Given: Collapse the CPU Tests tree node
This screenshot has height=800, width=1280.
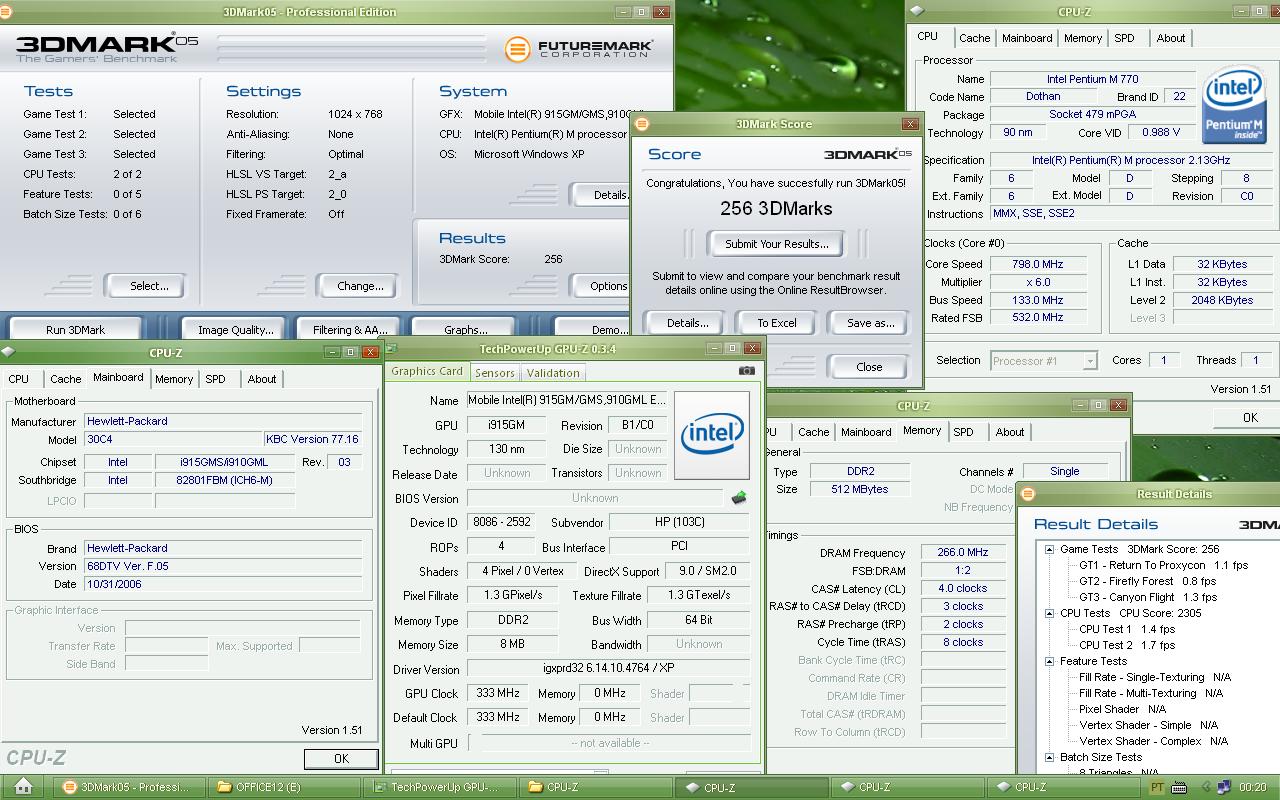Looking at the screenshot, I should (x=1049, y=613).
